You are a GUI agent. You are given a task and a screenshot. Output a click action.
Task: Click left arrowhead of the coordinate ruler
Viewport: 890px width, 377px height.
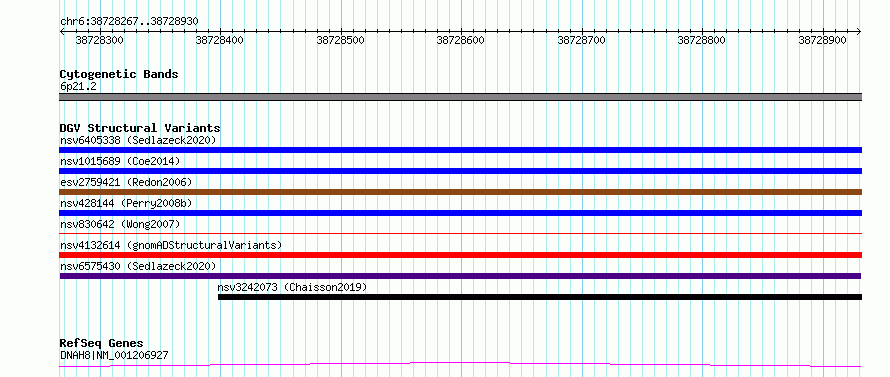click(62, 32)
